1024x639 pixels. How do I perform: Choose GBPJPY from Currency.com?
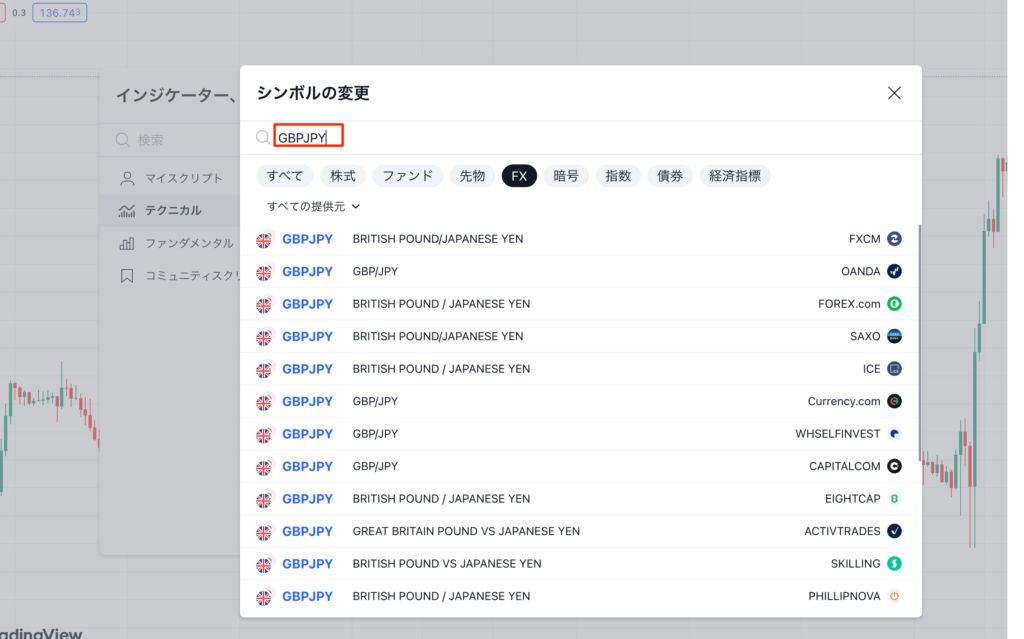[x=579, y=401]
